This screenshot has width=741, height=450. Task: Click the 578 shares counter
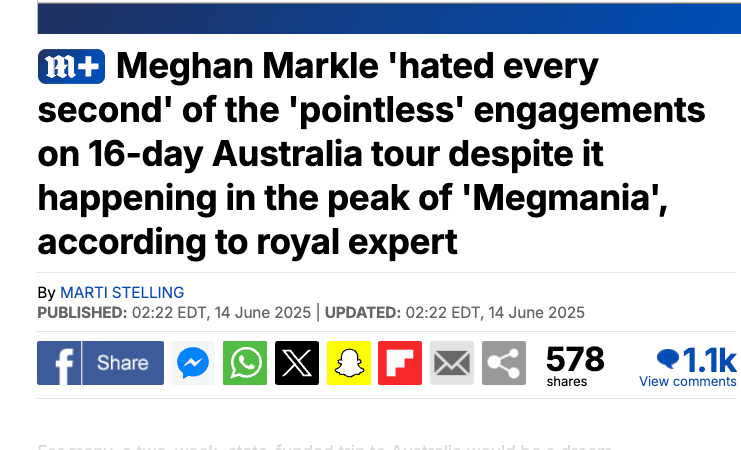(x=575, y=360)
